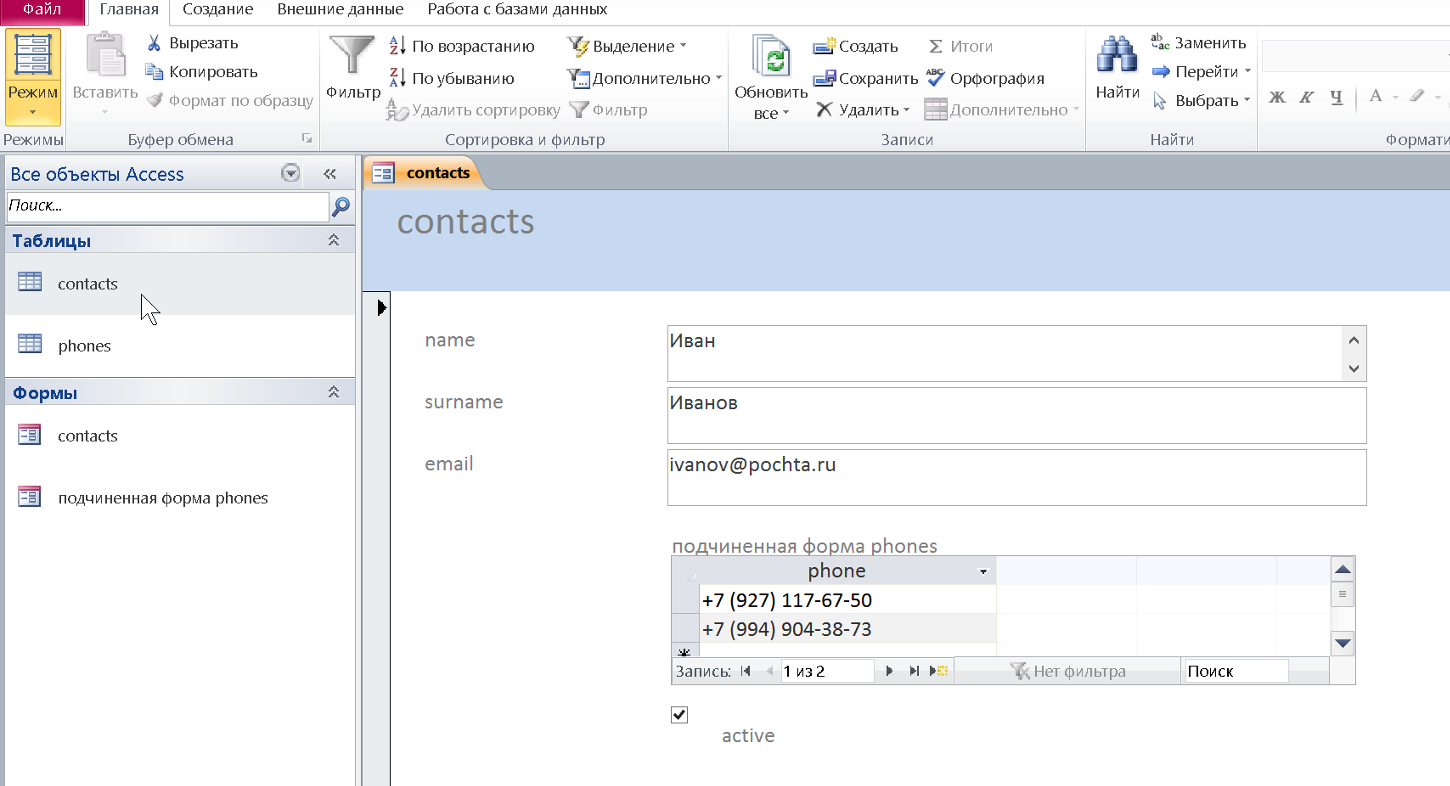The height and width of the screenshot is (786, 1450).
Task: Click Заменить replace button
Action: tap(1199, 43)
